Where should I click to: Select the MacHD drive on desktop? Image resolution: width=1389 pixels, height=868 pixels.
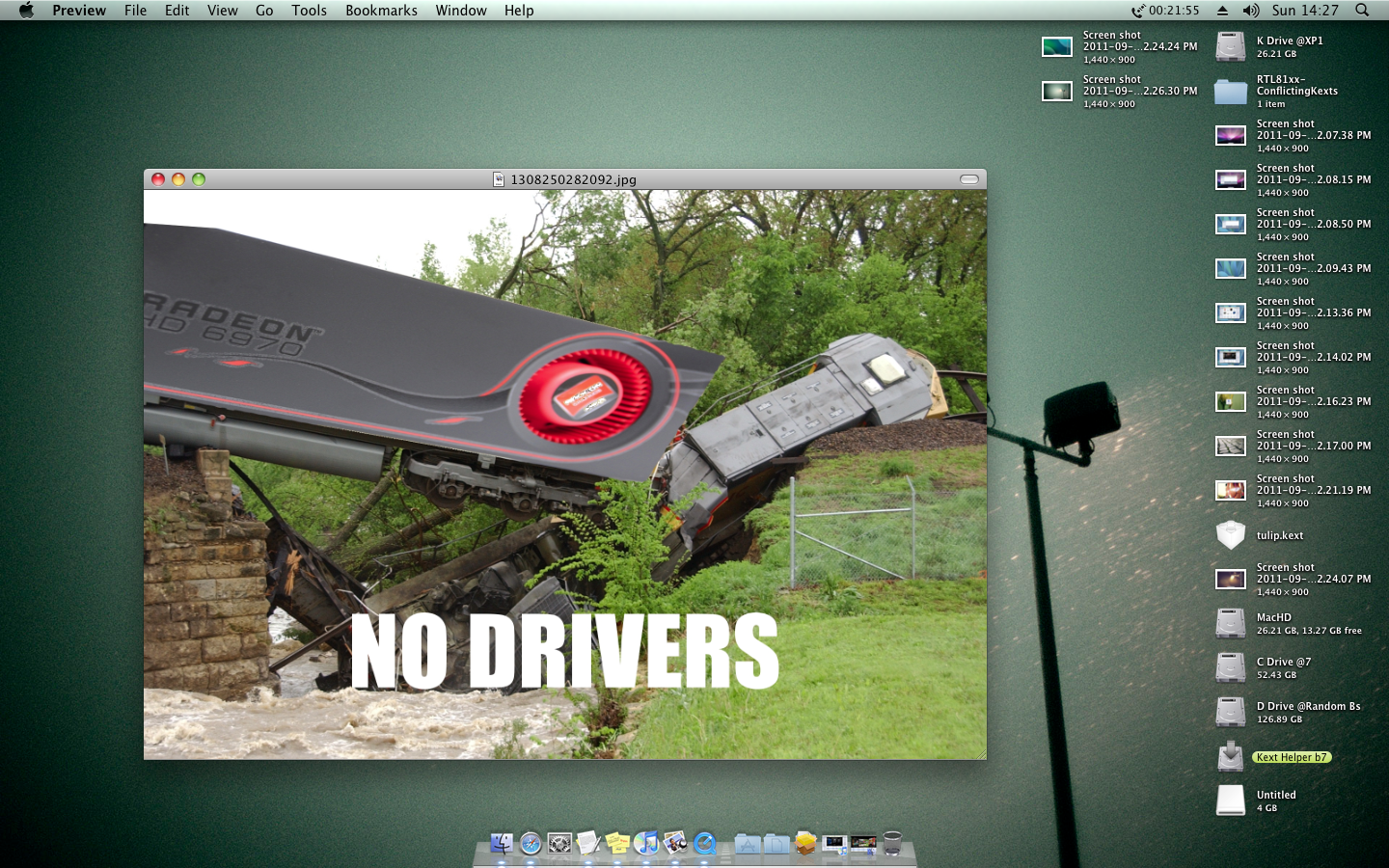(1231, 623)
